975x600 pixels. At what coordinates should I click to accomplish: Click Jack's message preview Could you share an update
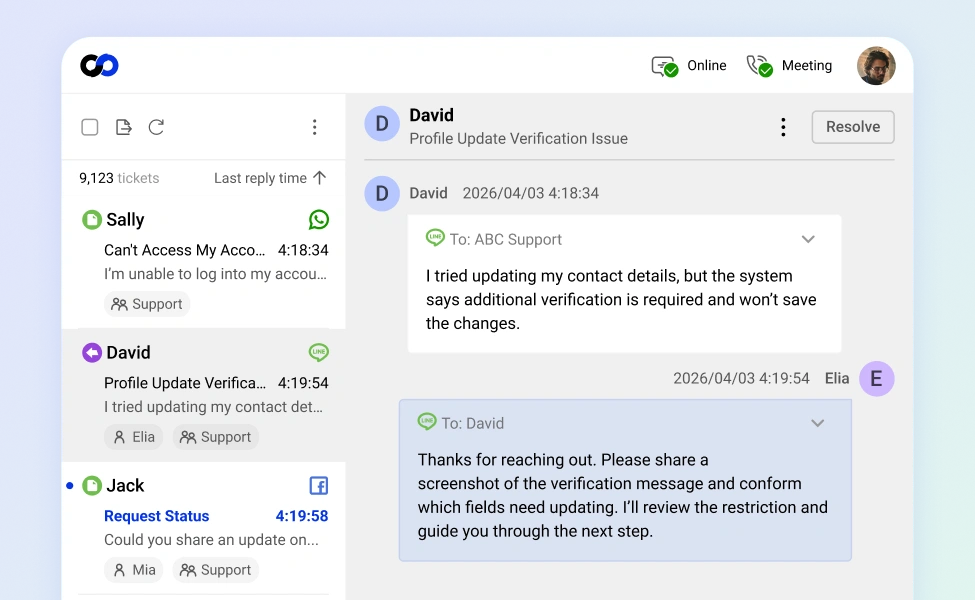click(211, 540)
